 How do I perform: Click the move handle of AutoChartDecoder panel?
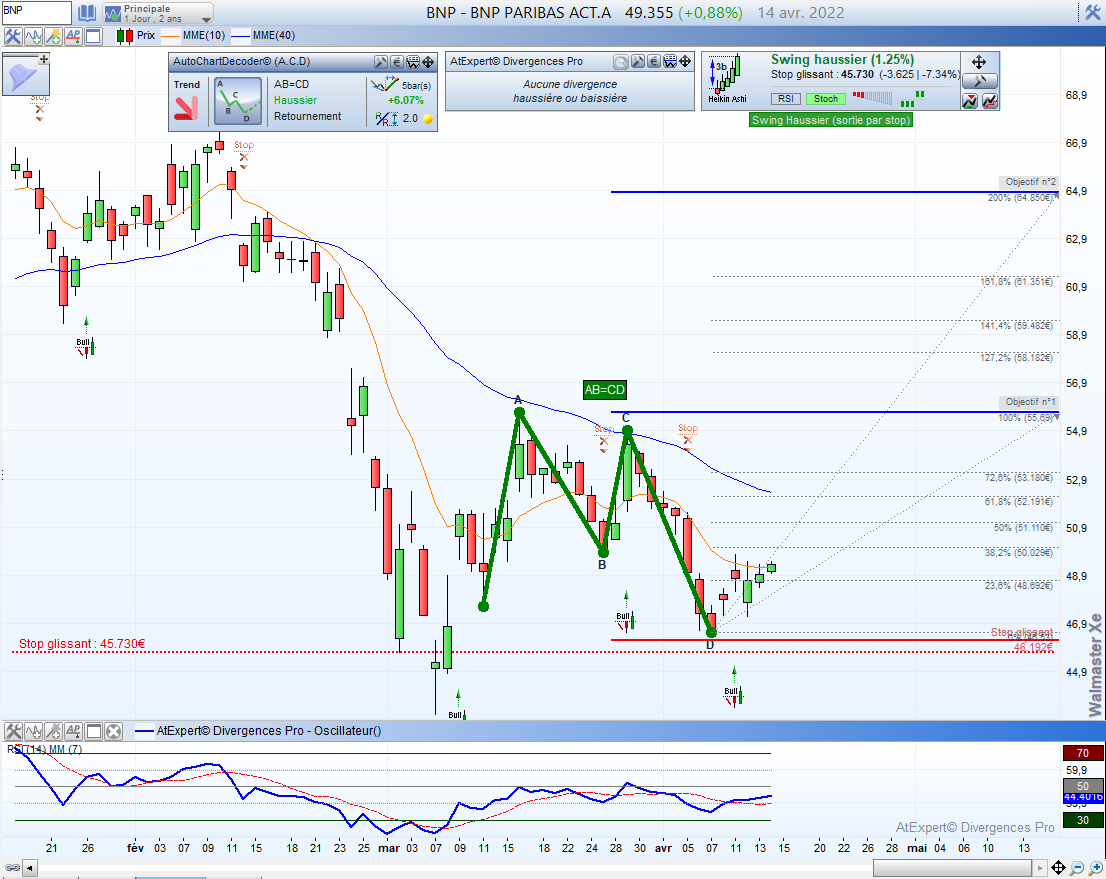(428, 62)
